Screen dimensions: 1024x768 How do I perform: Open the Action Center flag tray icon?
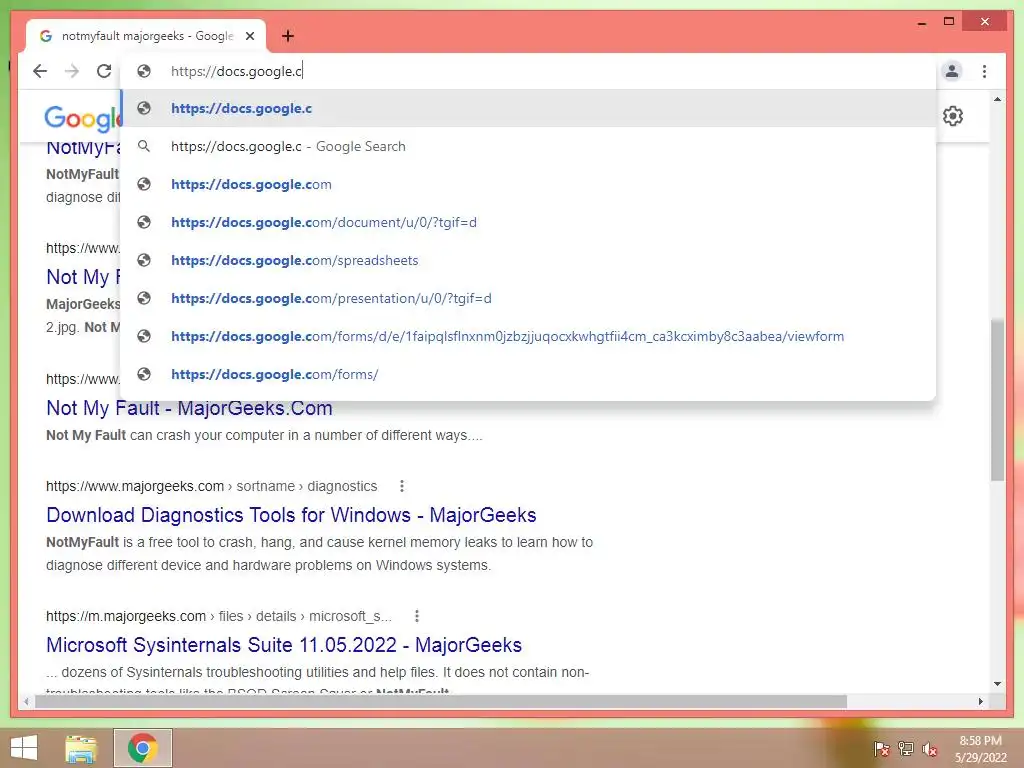pyautogui.click(x=881, y=748)
